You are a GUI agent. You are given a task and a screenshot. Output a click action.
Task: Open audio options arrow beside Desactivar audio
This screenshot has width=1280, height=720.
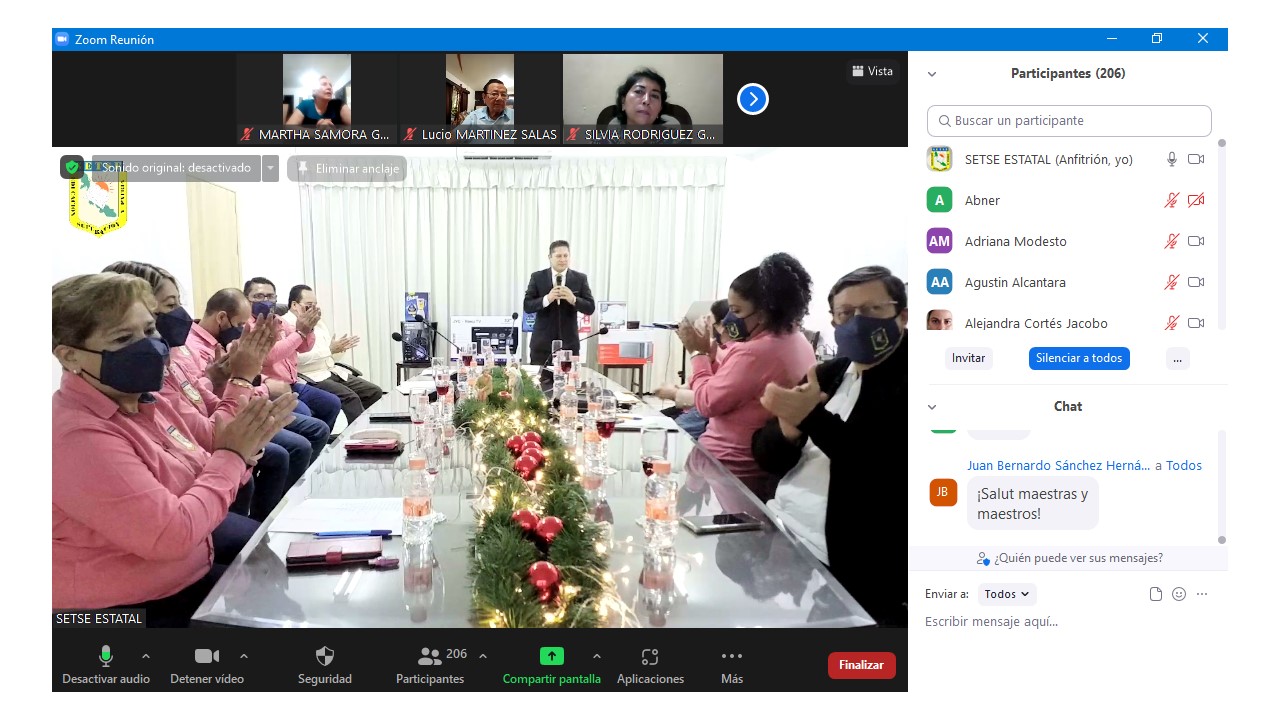(146, 656)
